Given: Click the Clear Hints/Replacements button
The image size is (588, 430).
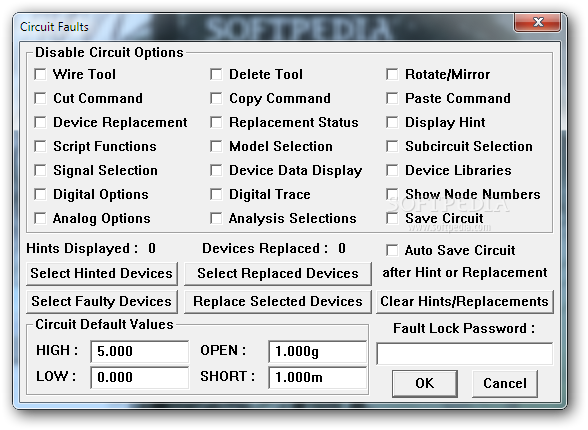Looking at the screenshot, I should pyautogui.click(x=465, y=302).
